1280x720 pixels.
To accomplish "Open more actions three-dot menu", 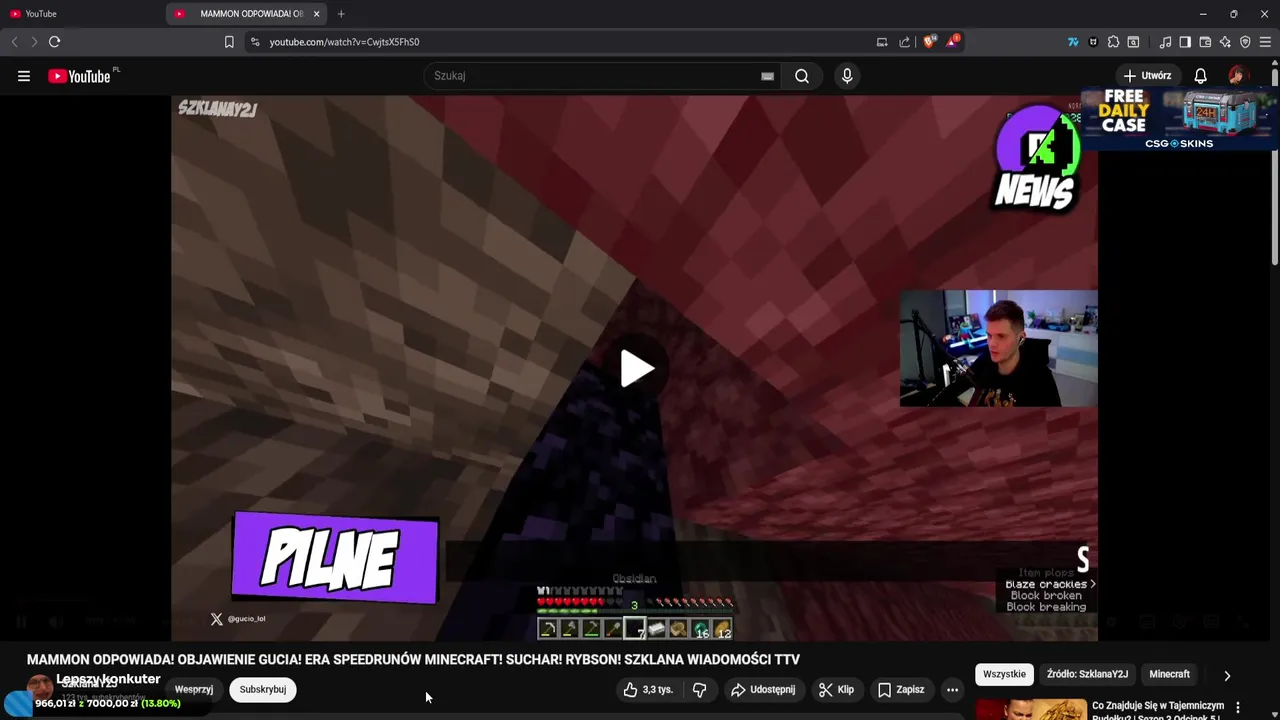I will click(x=952, y=689).
